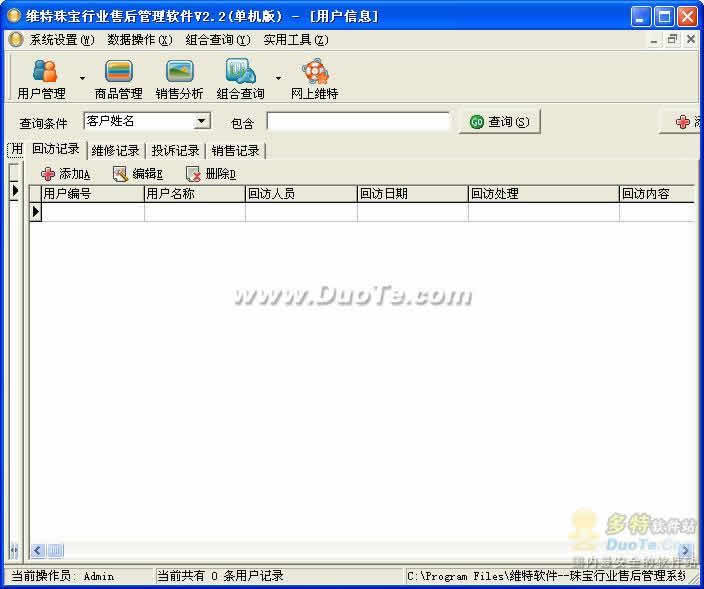Click the grid row selector arrow
Image resolution: width=704 pixels, height=589 pixels.
pyautogui.click(x=35, y=212)
